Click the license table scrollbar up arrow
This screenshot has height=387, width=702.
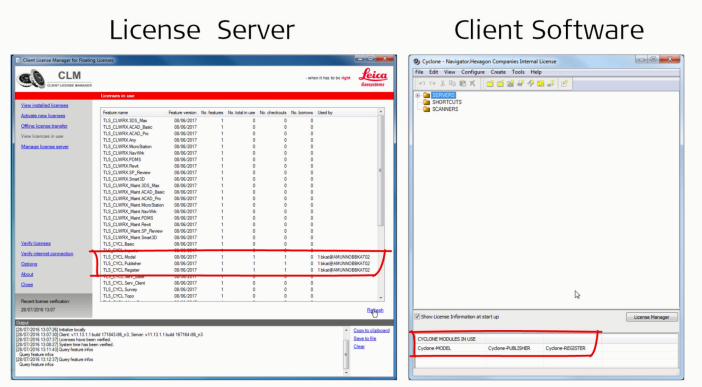pos(381,112)
